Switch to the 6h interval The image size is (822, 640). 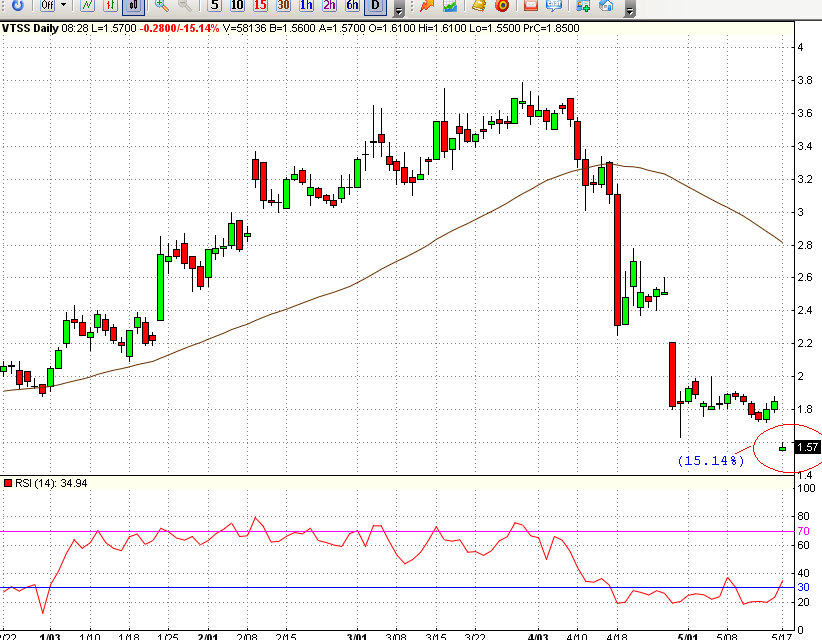click(x=351, y=7)
